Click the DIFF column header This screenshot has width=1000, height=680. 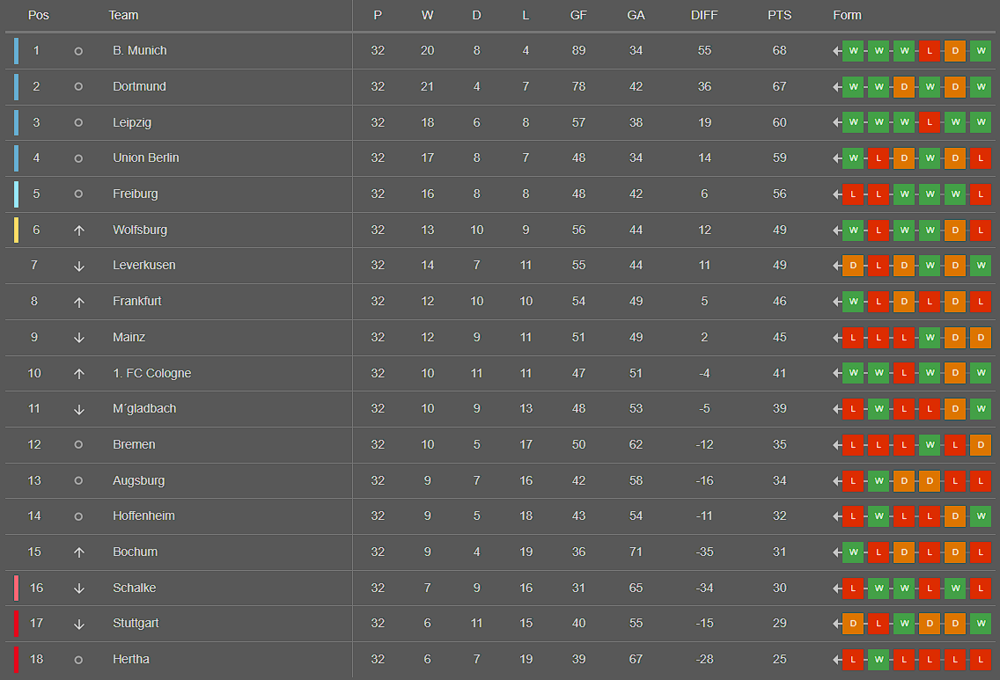coord(704,15)
